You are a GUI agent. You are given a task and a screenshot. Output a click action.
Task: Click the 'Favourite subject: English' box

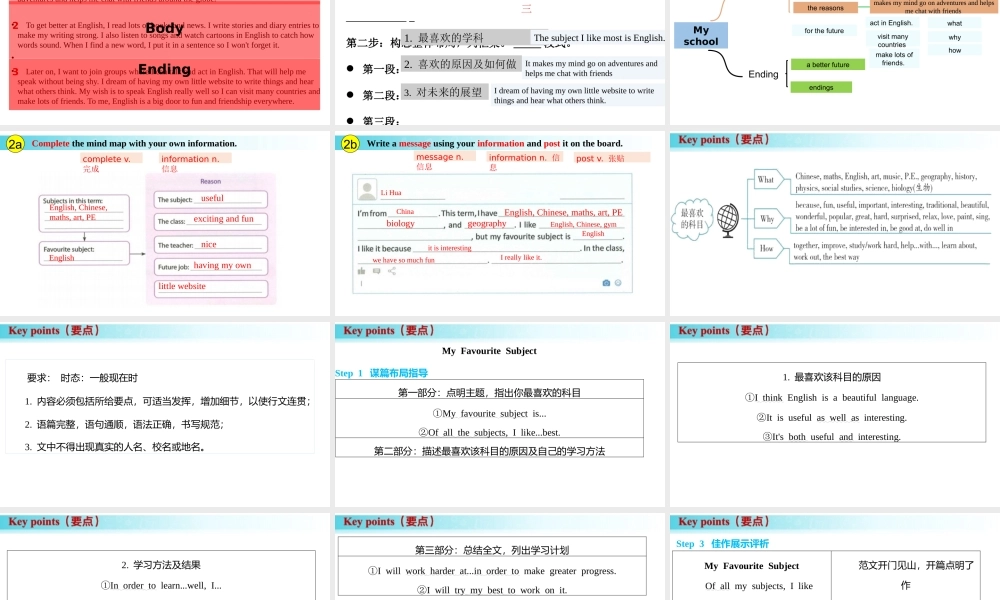[x=84, y=253]
